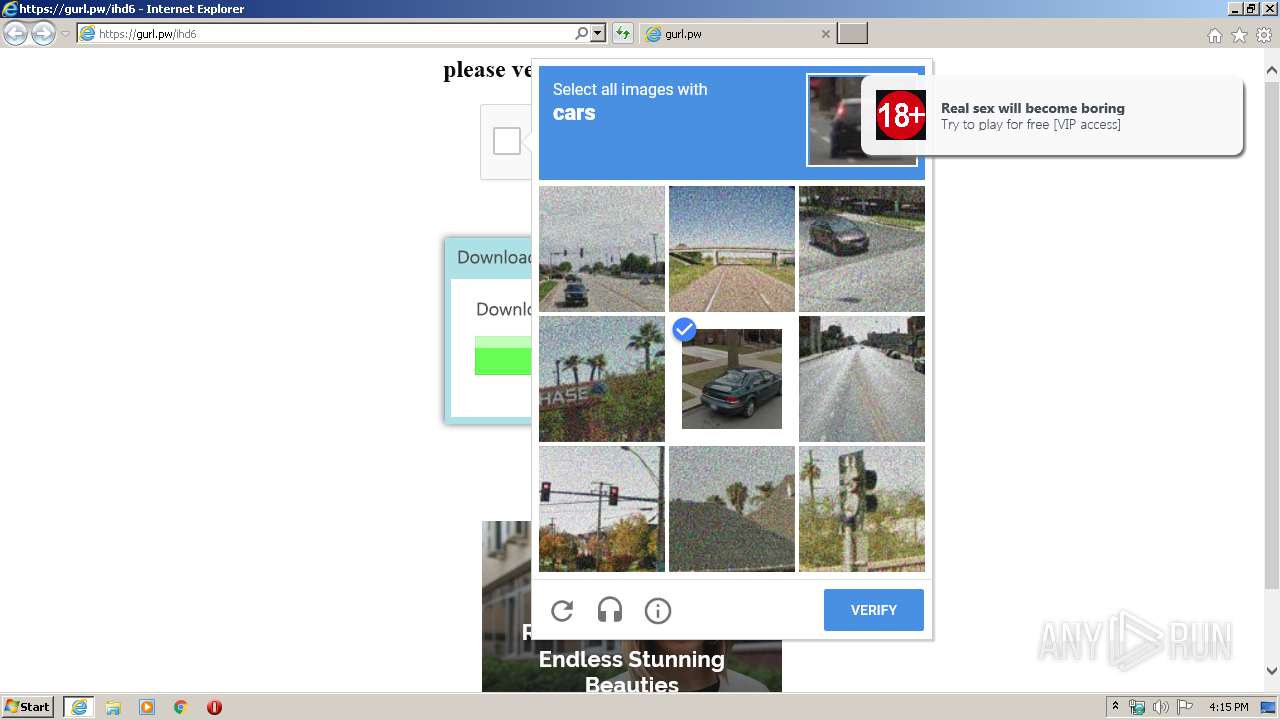Screen dimensions: 1280x720
Task: Open the IE Tools gear menu
Action: click(1264, 35)
